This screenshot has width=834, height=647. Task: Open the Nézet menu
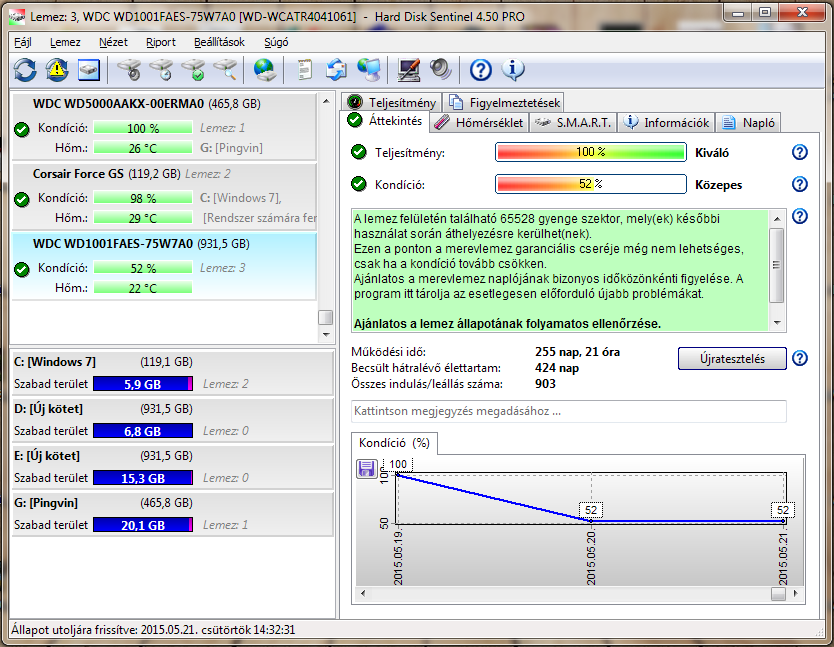(113, 43)
